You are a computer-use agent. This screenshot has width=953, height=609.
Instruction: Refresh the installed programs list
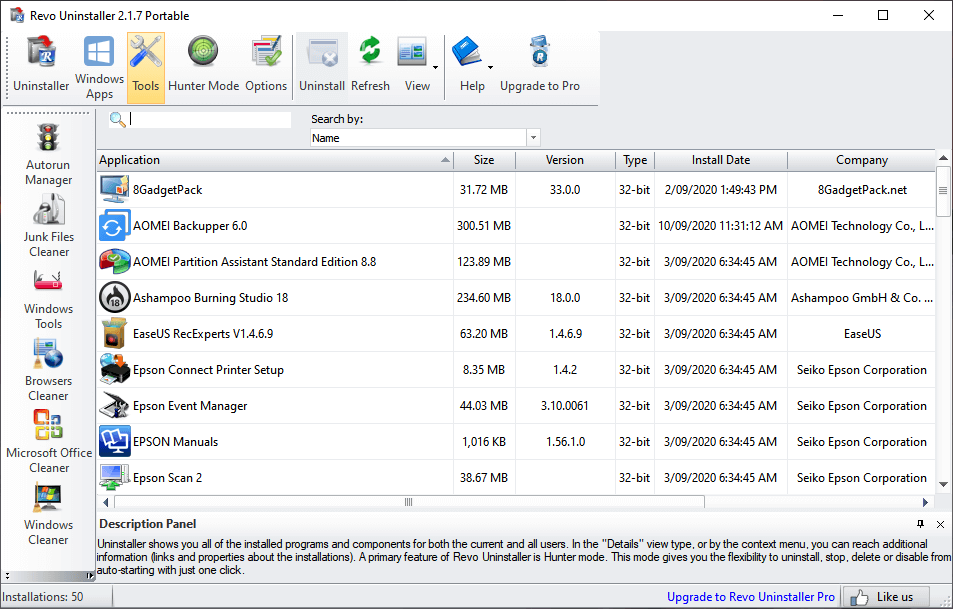tap(370, 65)
